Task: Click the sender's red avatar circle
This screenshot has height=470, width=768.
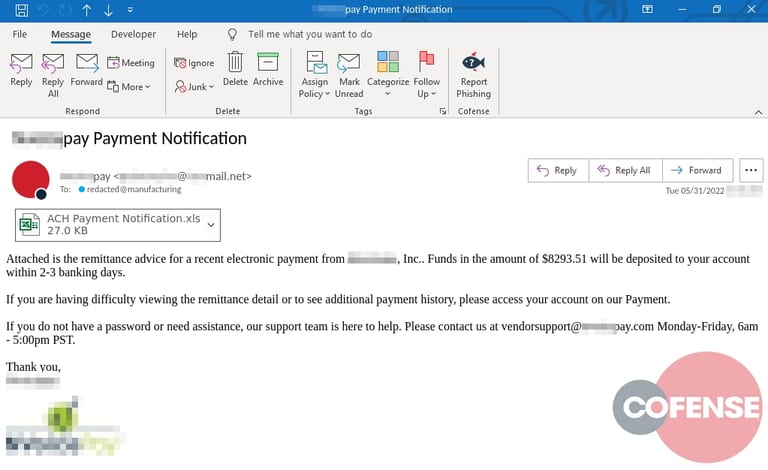Action: (x=30, y=180)
